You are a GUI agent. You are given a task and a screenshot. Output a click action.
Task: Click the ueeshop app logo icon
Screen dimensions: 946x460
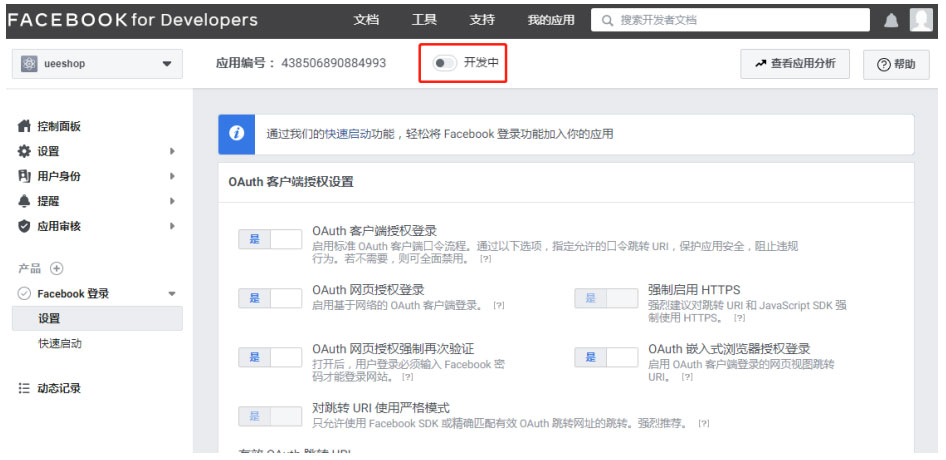tap(29, 64)
